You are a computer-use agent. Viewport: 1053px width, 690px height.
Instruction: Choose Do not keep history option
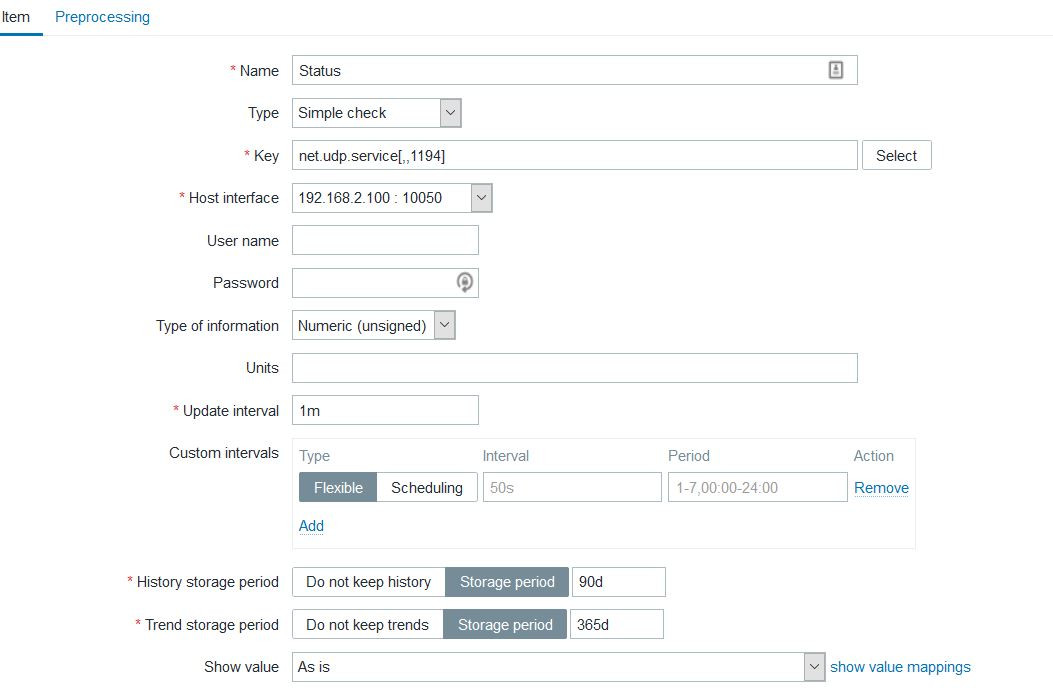[x=368, y=582]
